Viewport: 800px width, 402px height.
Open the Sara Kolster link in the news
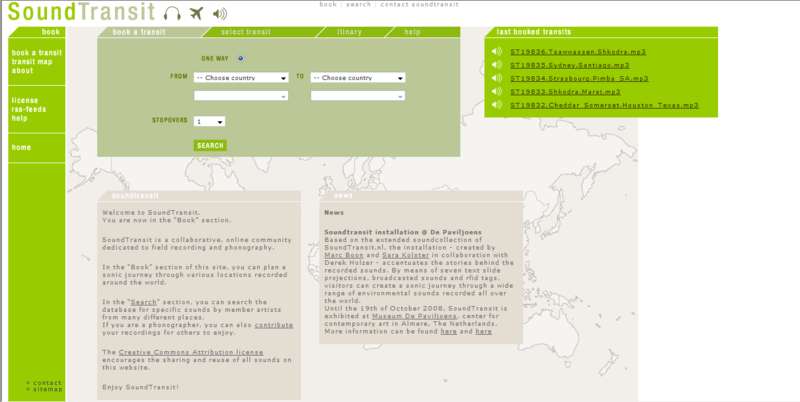406,255
